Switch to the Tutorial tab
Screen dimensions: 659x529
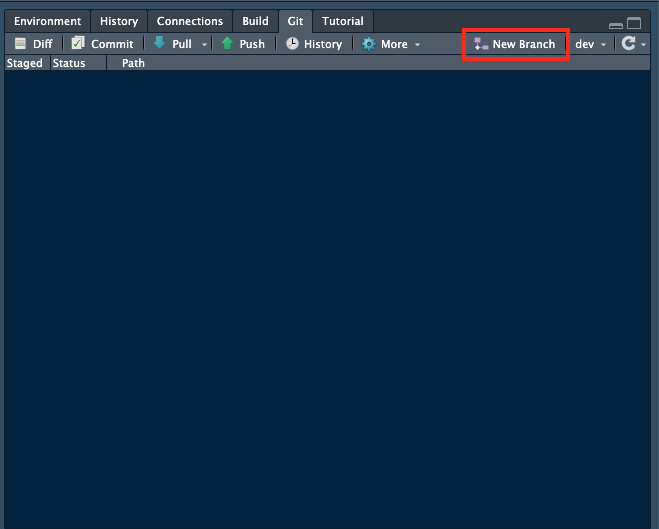coord(343,21)
